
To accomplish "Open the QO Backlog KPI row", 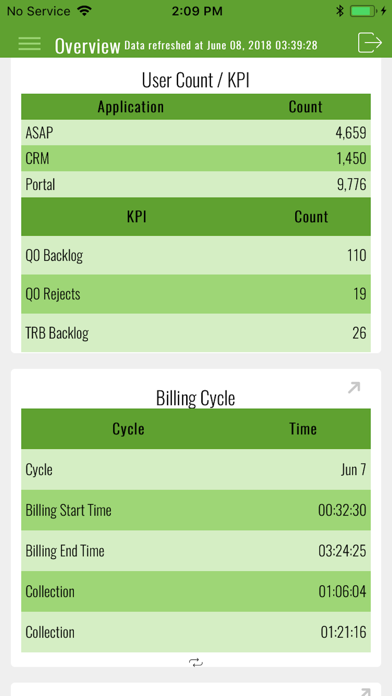I will 196,255.
